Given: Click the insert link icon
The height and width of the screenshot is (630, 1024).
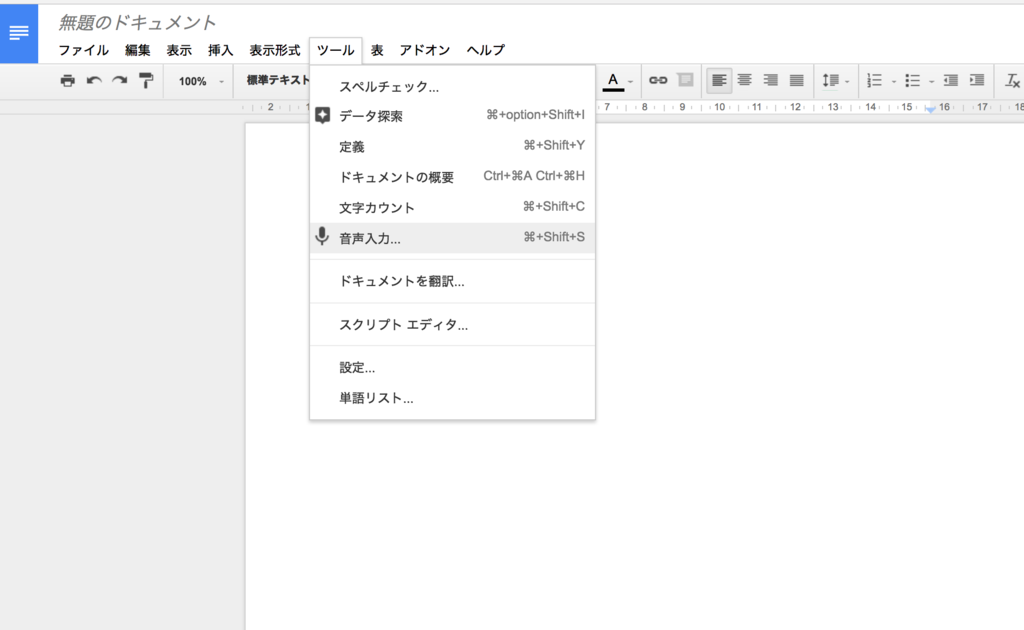Looking at the screenshot, I should [x=658, y=80].
